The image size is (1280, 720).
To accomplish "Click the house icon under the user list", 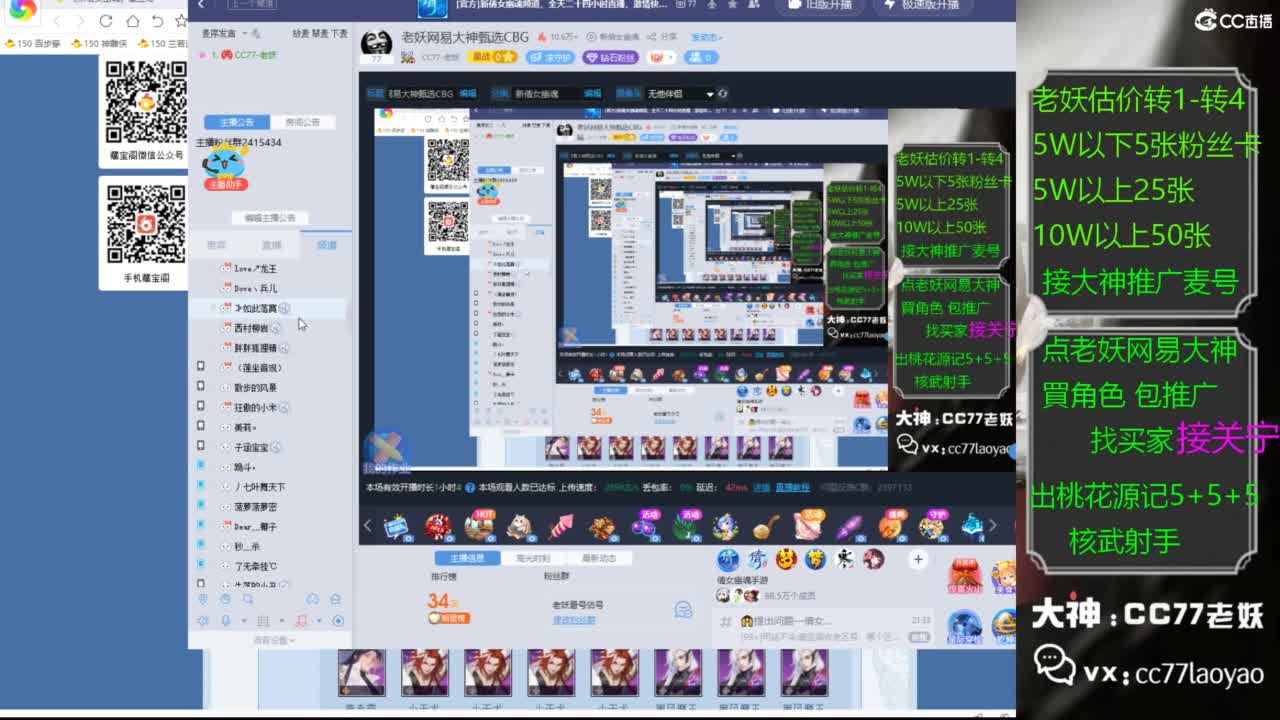I will pos(336,599).
